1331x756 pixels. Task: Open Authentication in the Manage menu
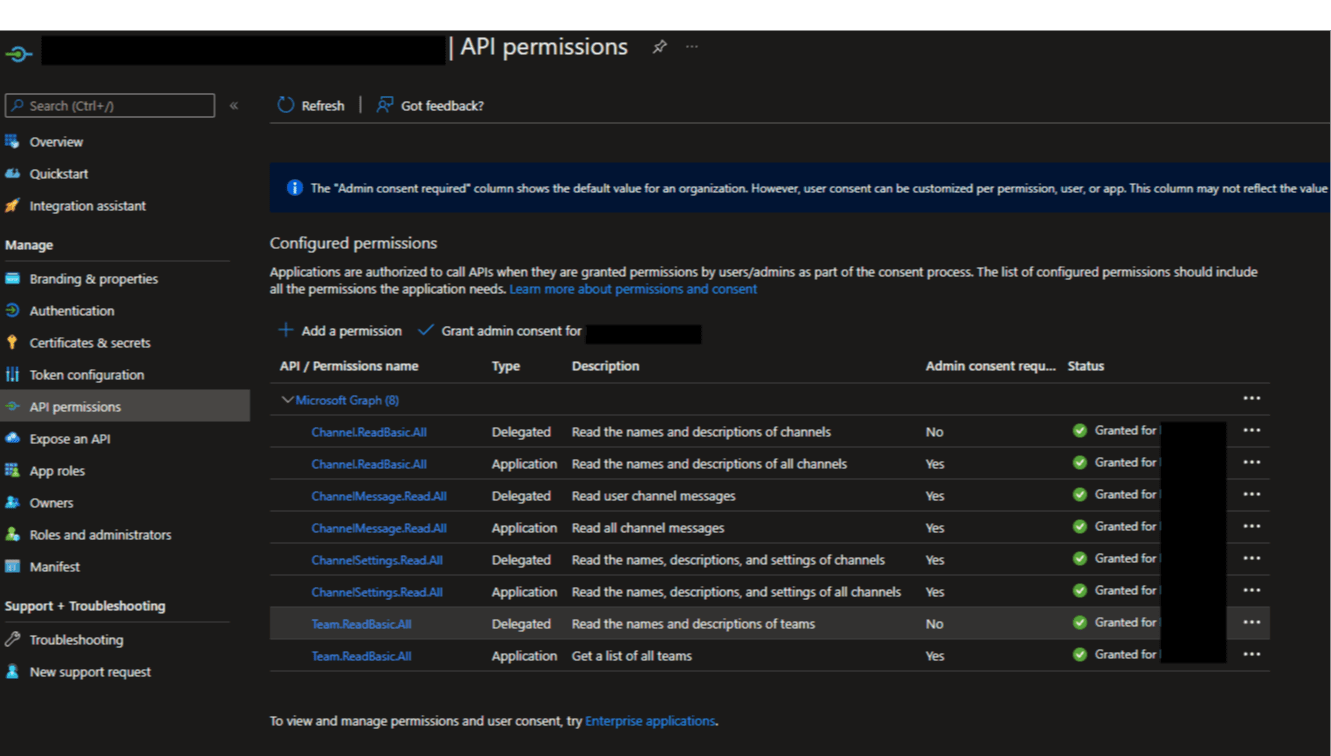pyautogui.click(x=71, y=311)
